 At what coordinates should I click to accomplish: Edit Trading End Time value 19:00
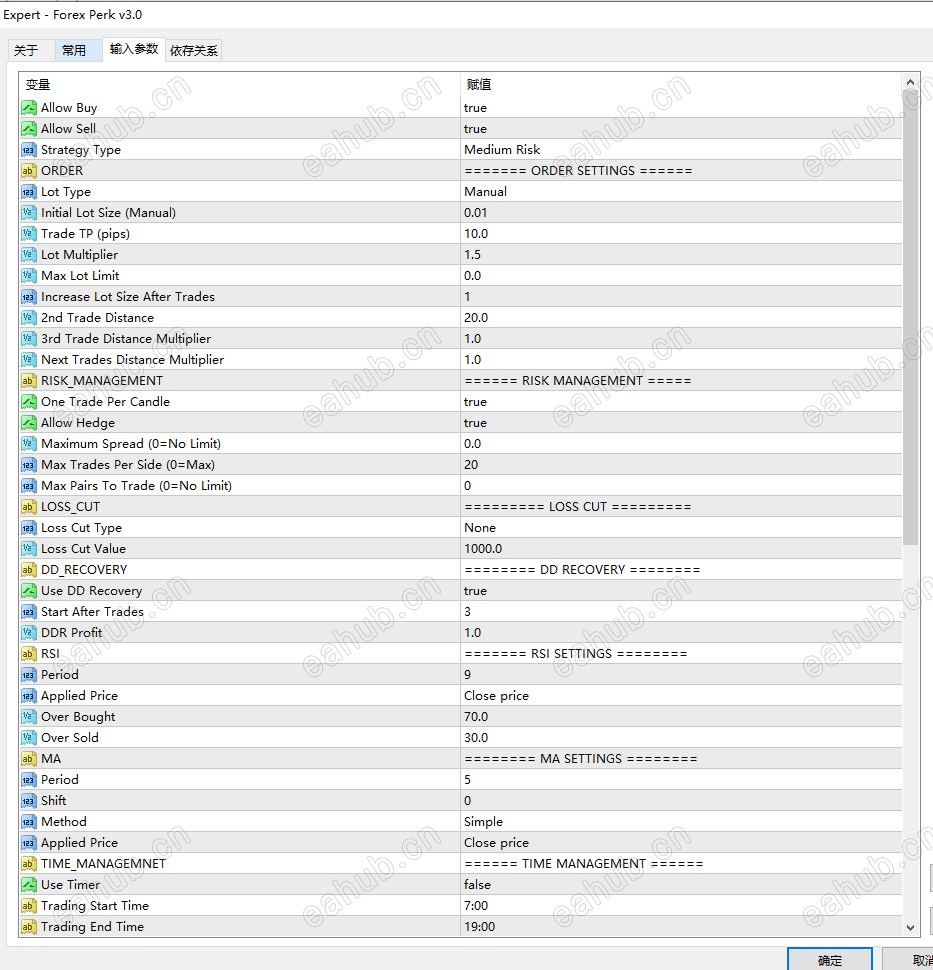point(681,927)
